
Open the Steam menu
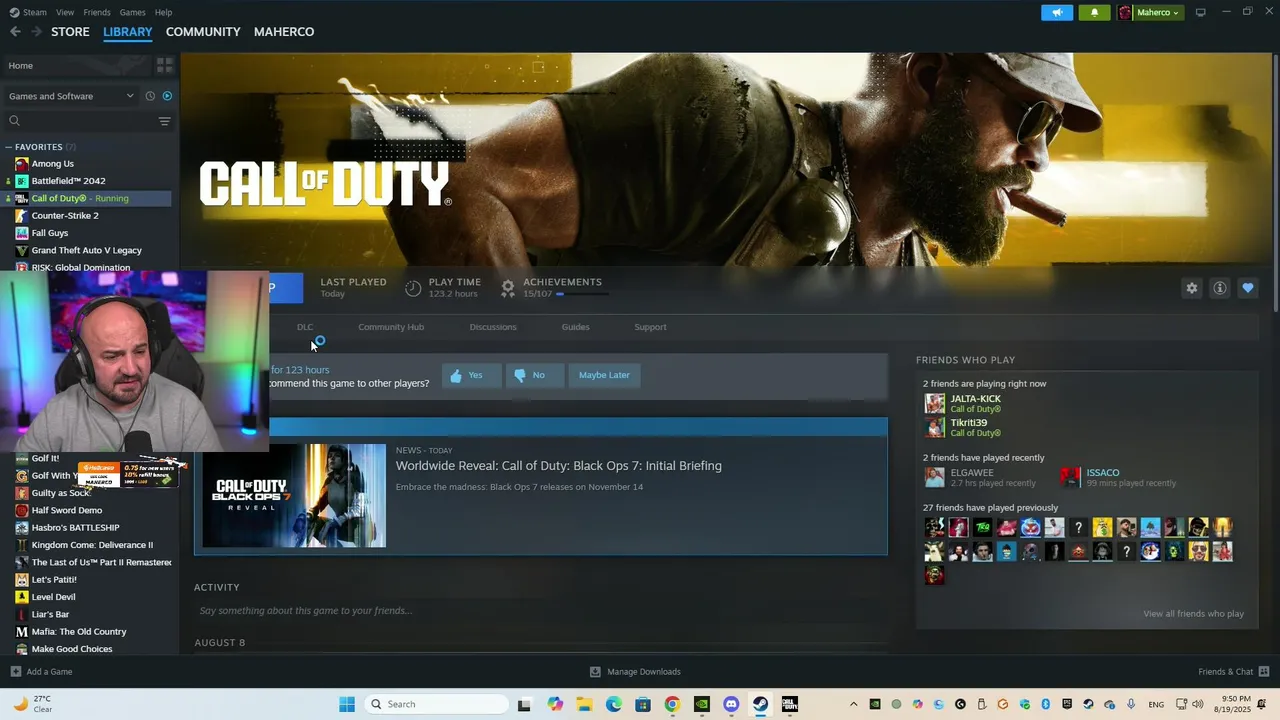(29, 12)
